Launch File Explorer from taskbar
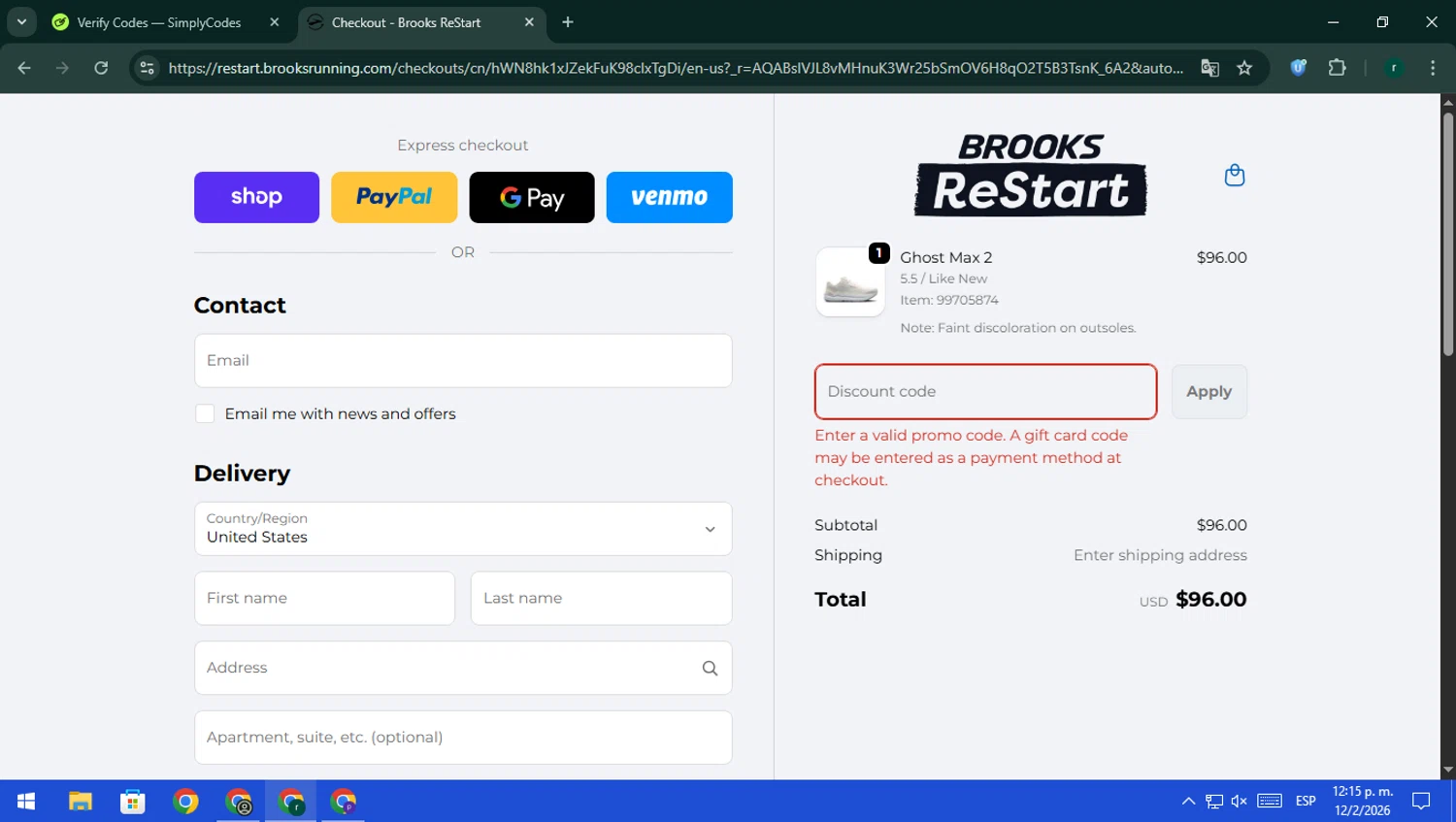The height and width of the screenshot is (822, 1456). (x=80, y=802)
